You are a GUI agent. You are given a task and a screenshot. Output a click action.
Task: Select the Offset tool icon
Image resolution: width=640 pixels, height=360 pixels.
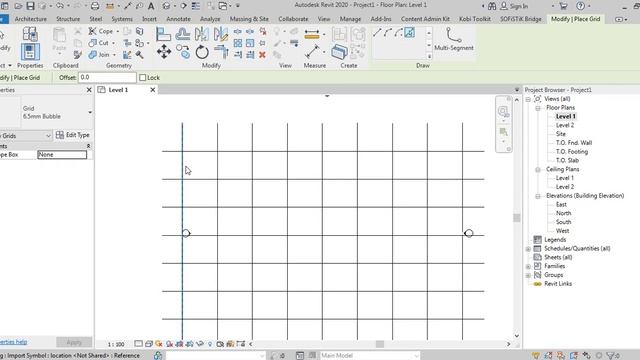coord(182,34)
